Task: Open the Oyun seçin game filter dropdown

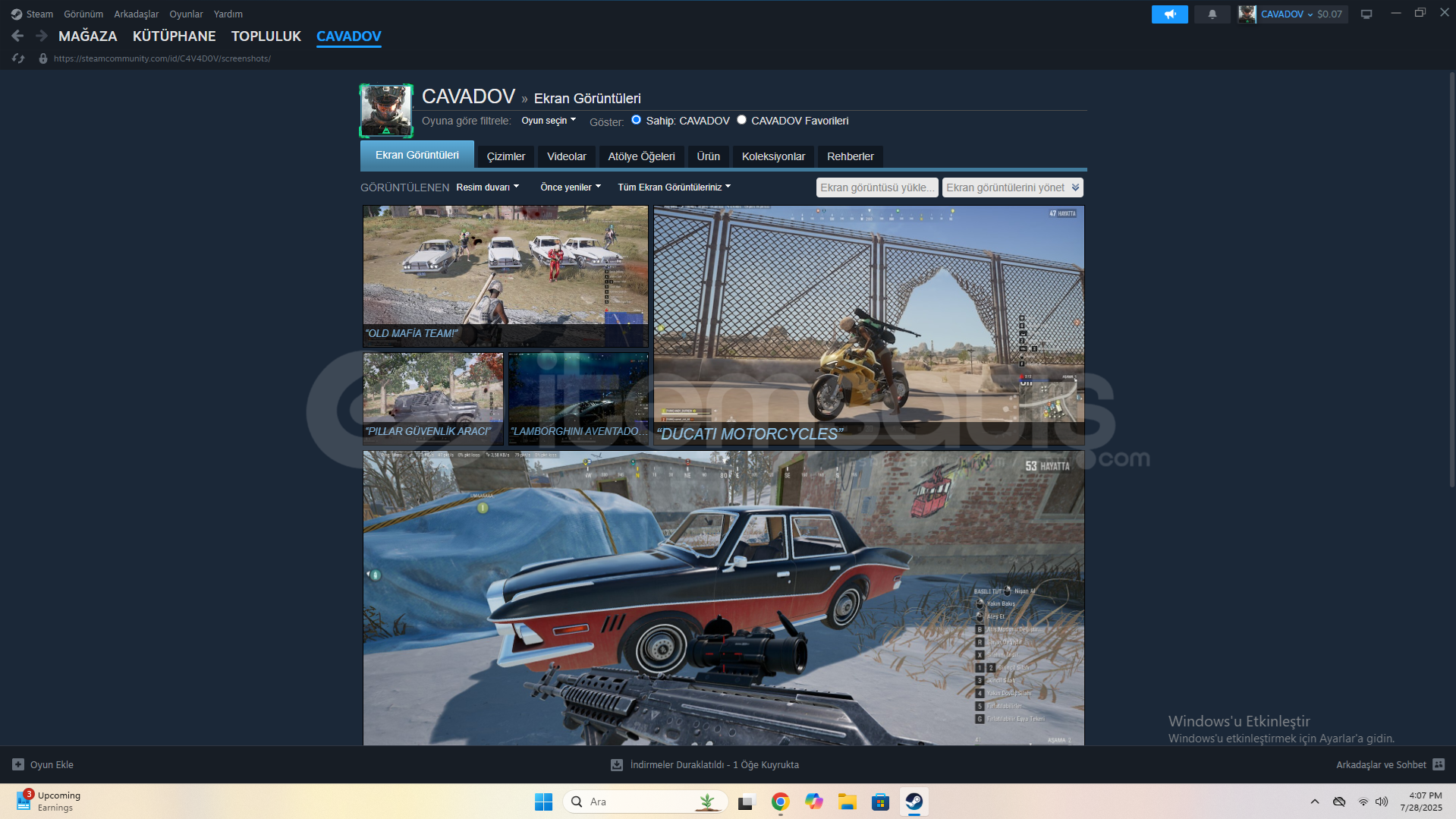Action: [549, 121]
